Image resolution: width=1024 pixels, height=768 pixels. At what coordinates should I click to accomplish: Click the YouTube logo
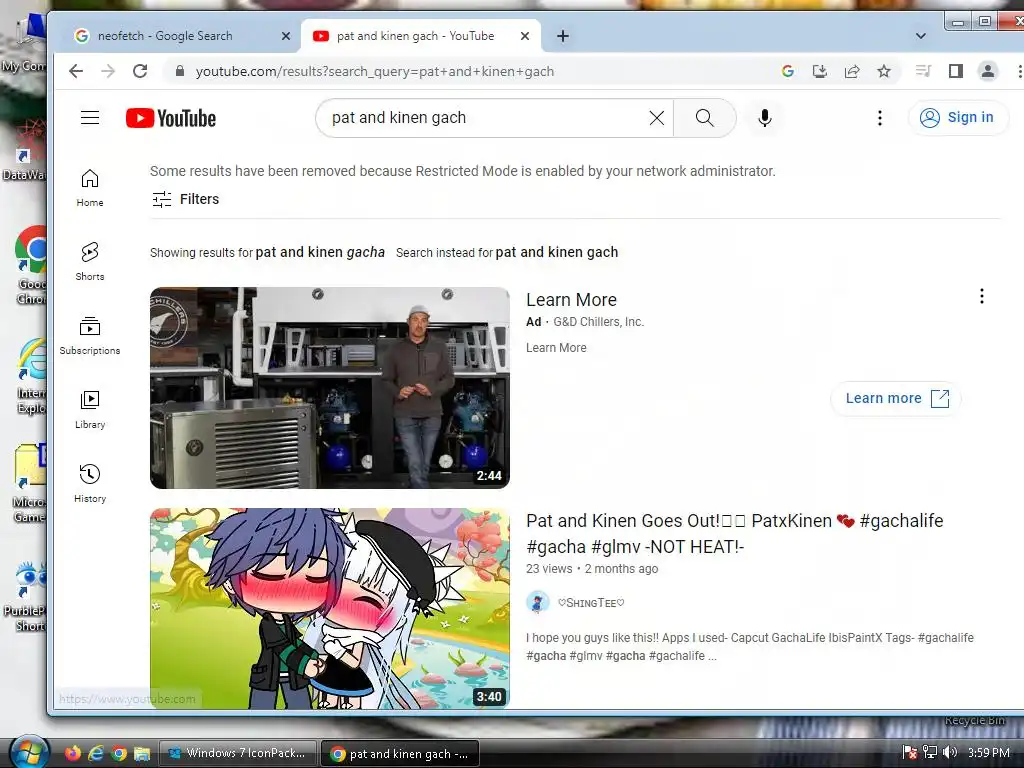tap(171, 118)
